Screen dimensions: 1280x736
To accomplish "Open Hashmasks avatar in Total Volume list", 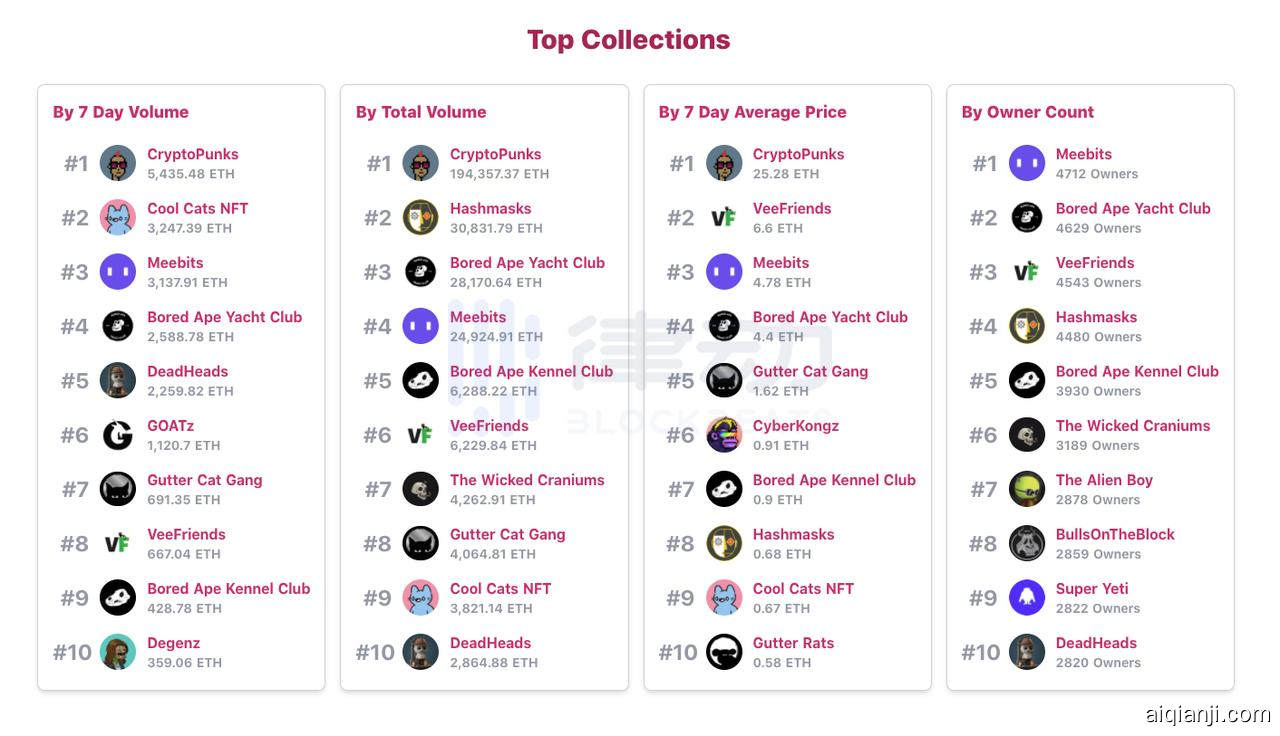I will pos(421,217).
